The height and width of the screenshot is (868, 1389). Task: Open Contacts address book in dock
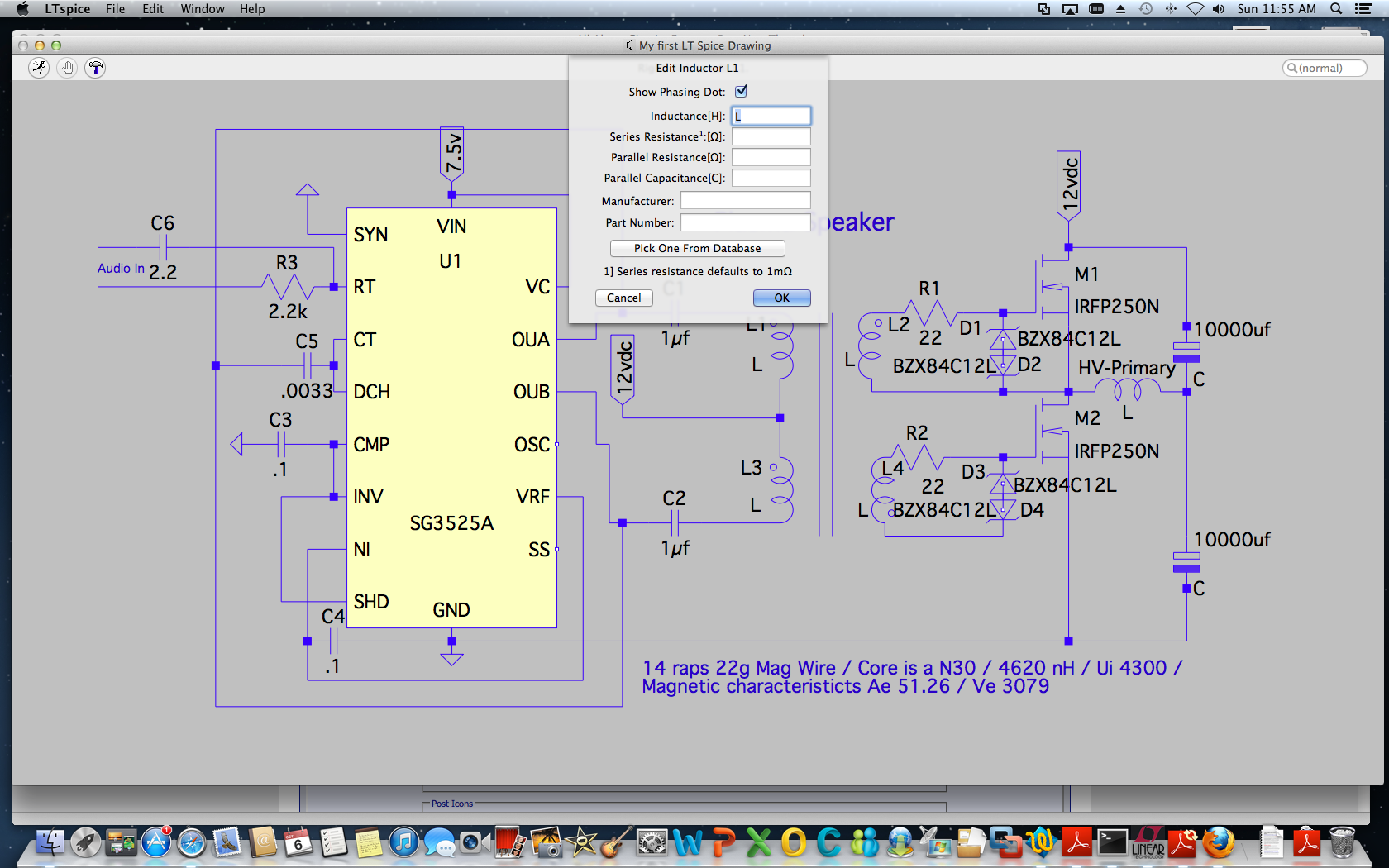click(x=262, y=842)
